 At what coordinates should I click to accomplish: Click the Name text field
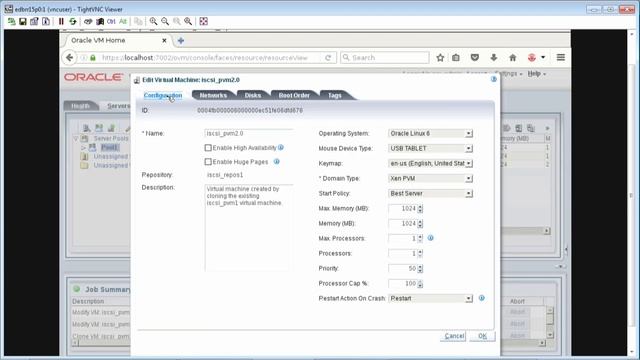[x=249, y=133]
